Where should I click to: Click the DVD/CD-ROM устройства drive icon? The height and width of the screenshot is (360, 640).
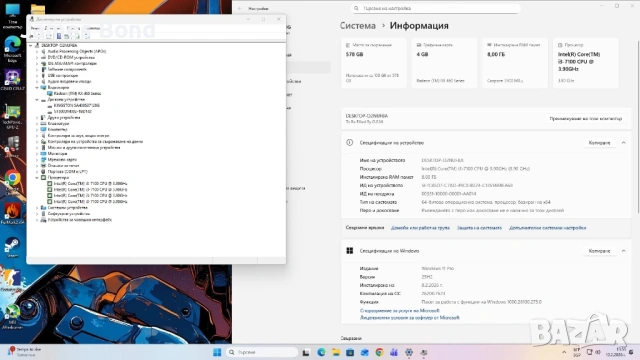point(43,58)
